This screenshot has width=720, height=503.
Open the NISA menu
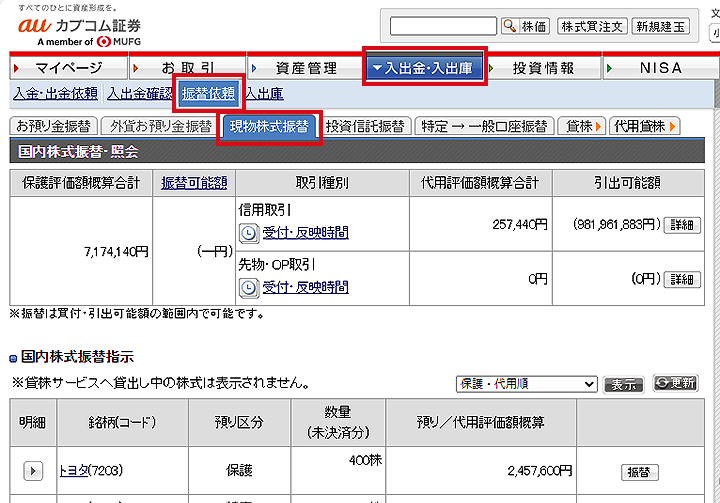(x=661, y=68)
